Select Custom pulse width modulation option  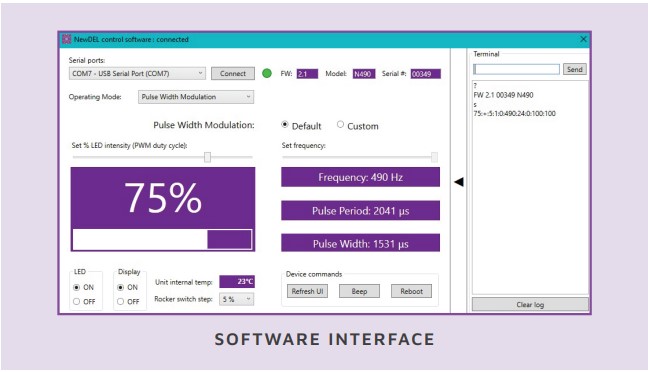tap(340, 124)
